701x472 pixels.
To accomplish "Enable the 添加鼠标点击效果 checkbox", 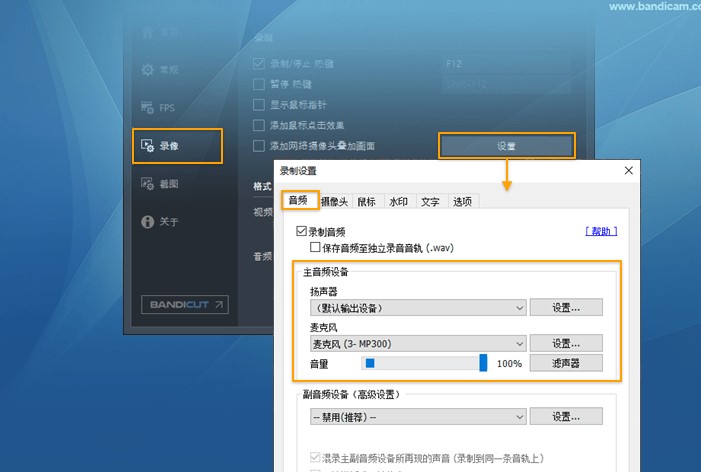I will tap(259, 125).
